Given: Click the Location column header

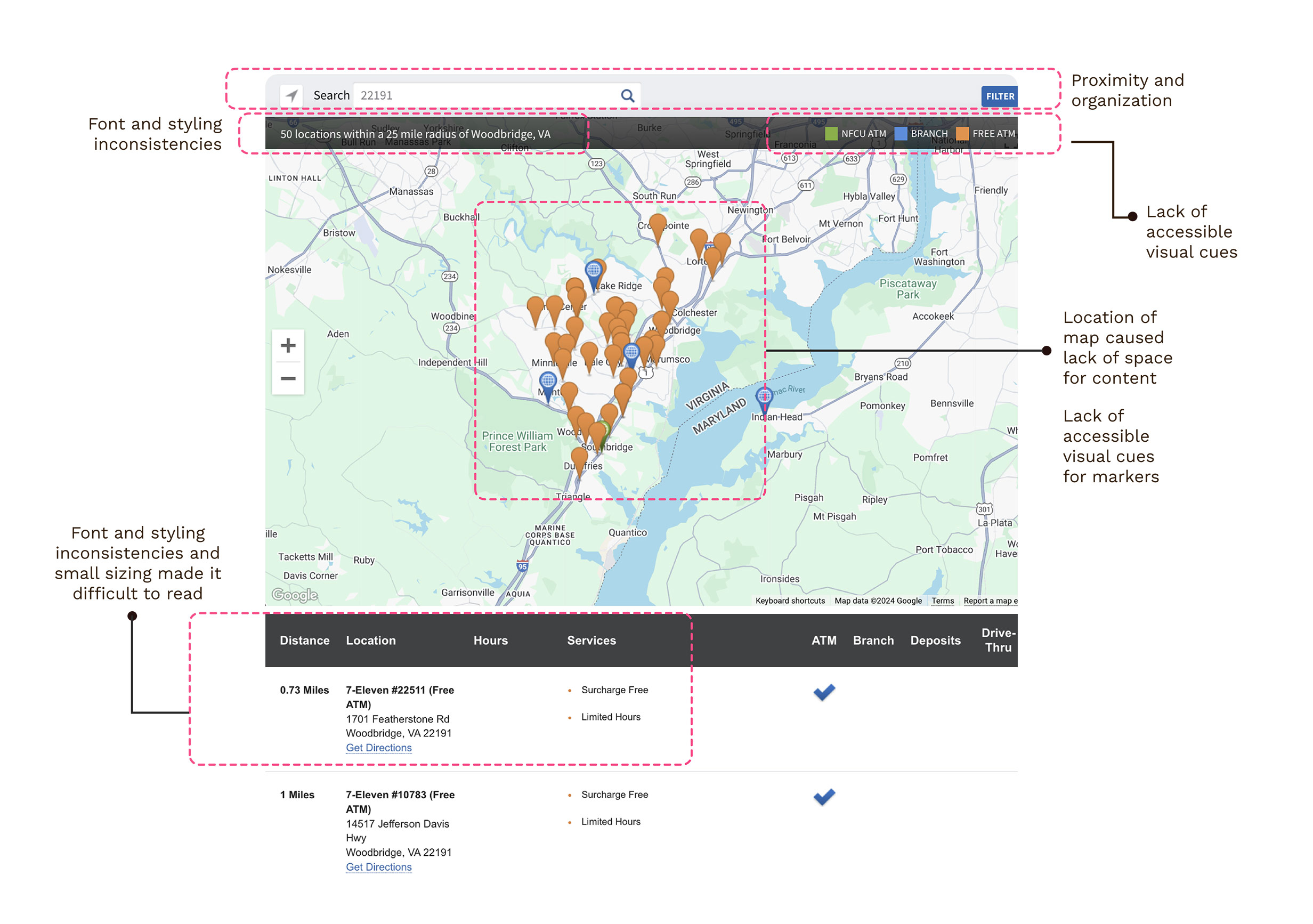Looking at the screenshot, I should click(370, 641).
